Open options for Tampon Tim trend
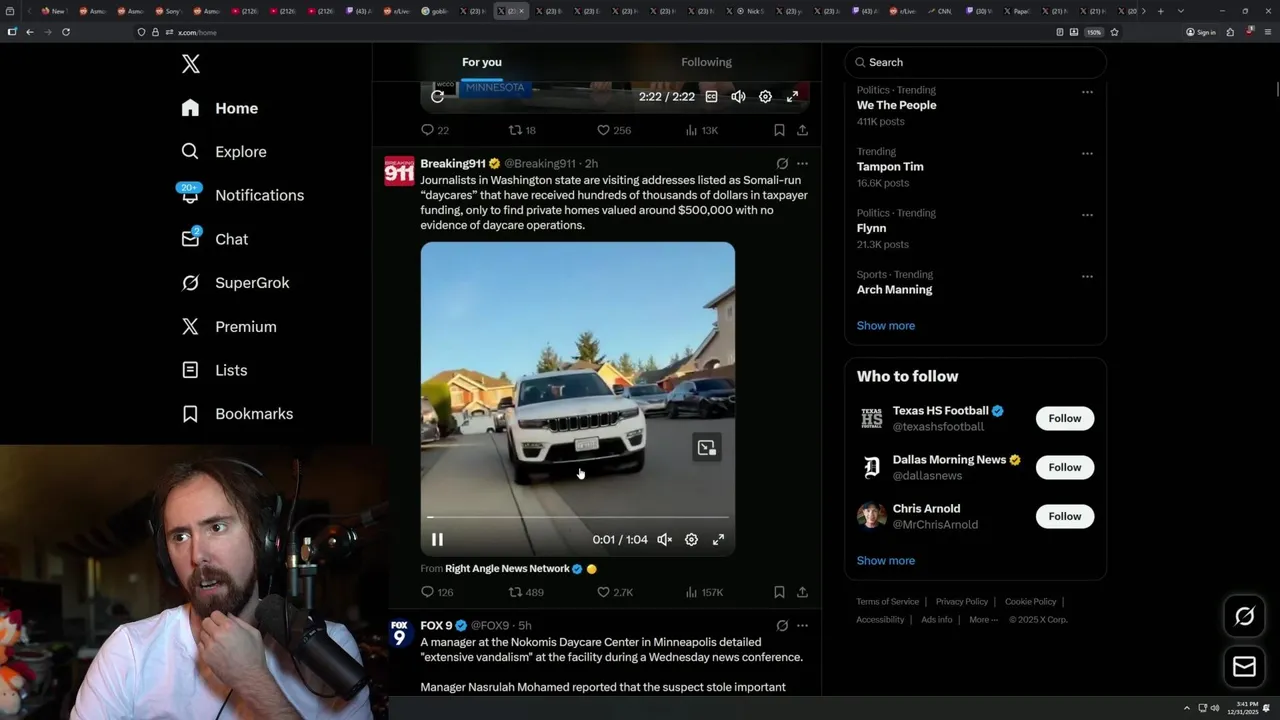1280x720 pixels. click(1087, 154)
